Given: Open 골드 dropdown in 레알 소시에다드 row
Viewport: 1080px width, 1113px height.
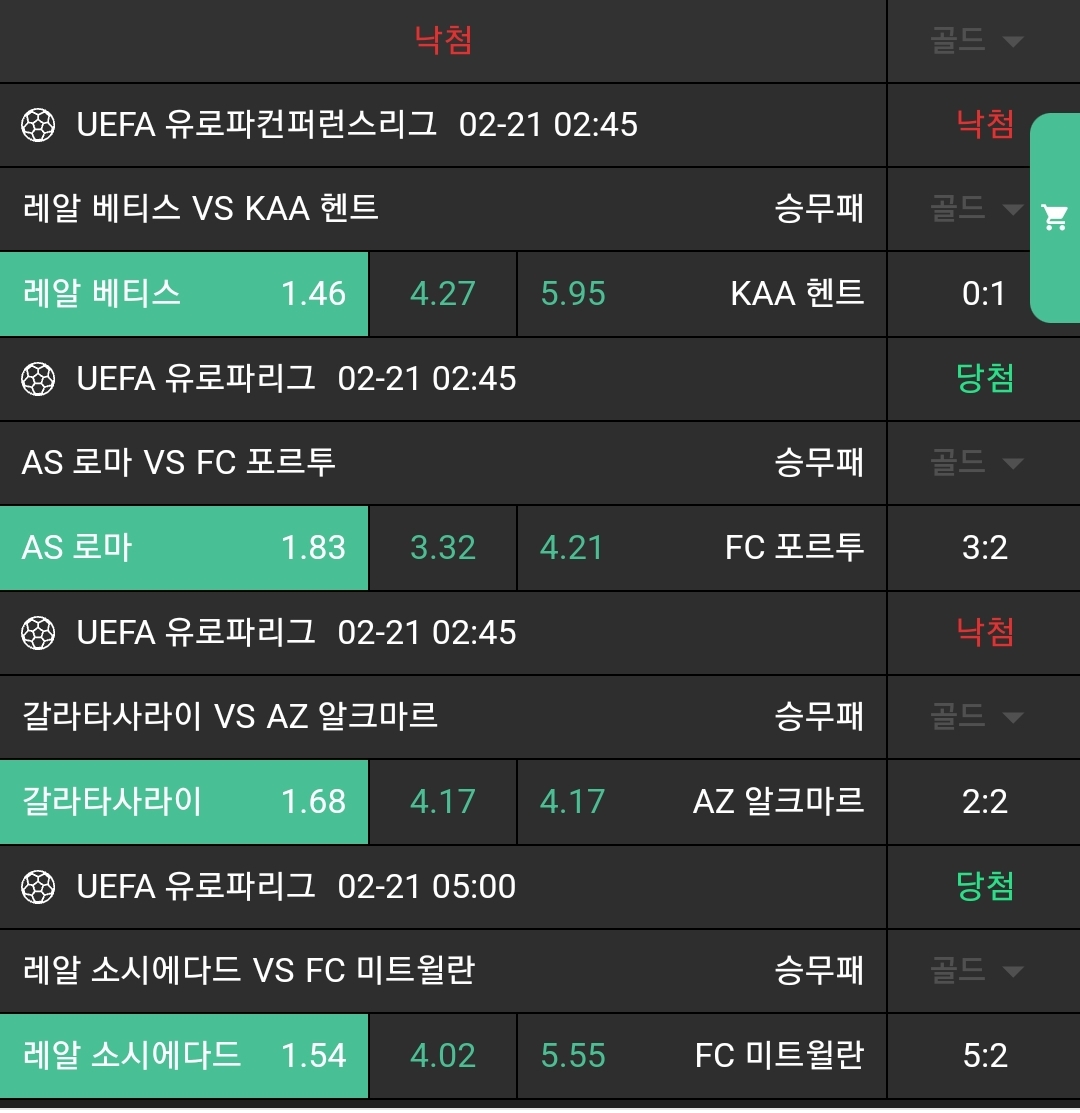Looking at the screenshot, I should (977, 971).
